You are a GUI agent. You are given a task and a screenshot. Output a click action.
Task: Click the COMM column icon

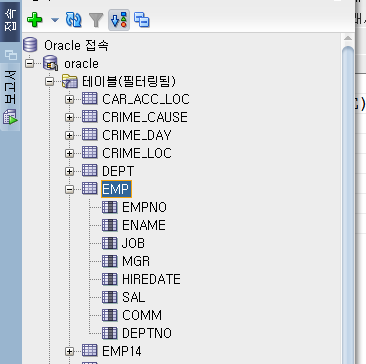point(109,315)
